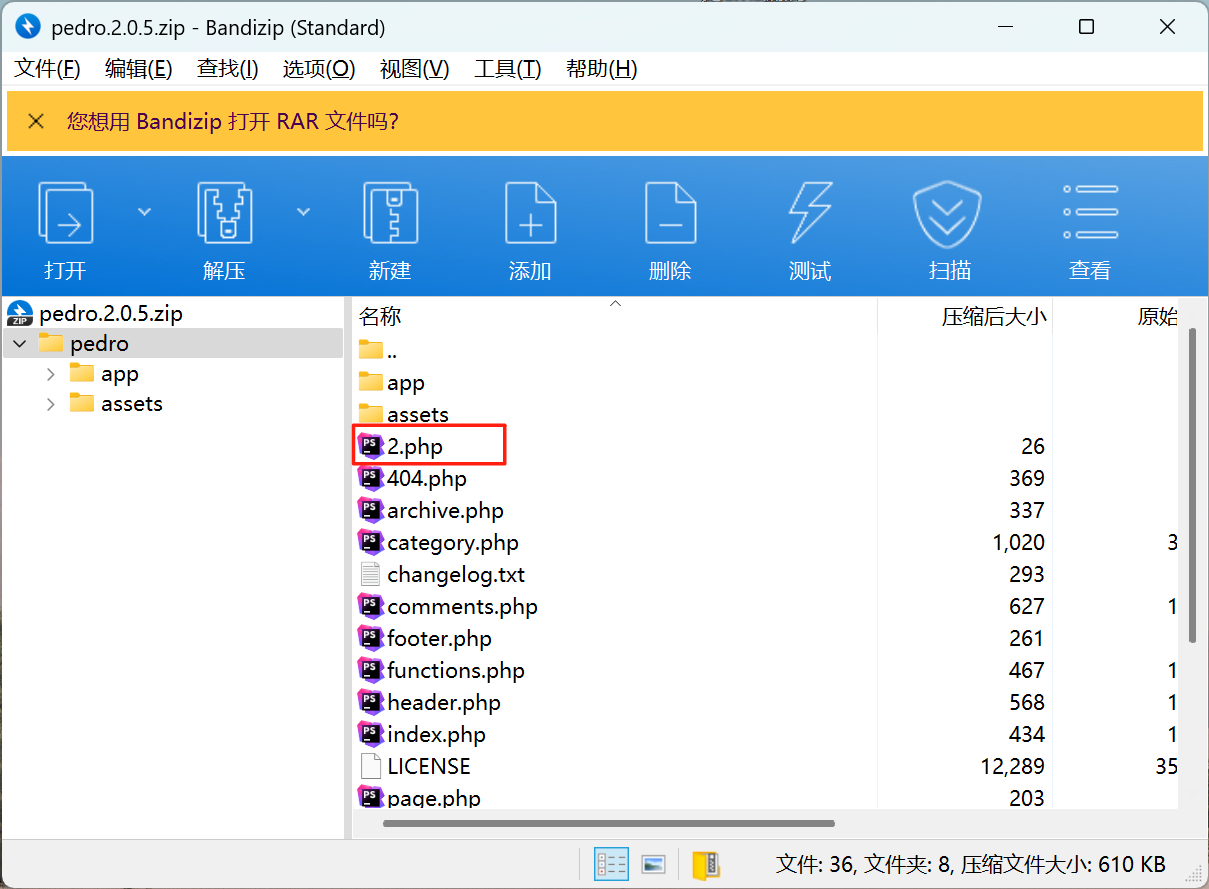The width and height of the screenshot is (1209, 889).
Task: Open dropdown arrow next to 解压
Action: (x=303, y=212)
